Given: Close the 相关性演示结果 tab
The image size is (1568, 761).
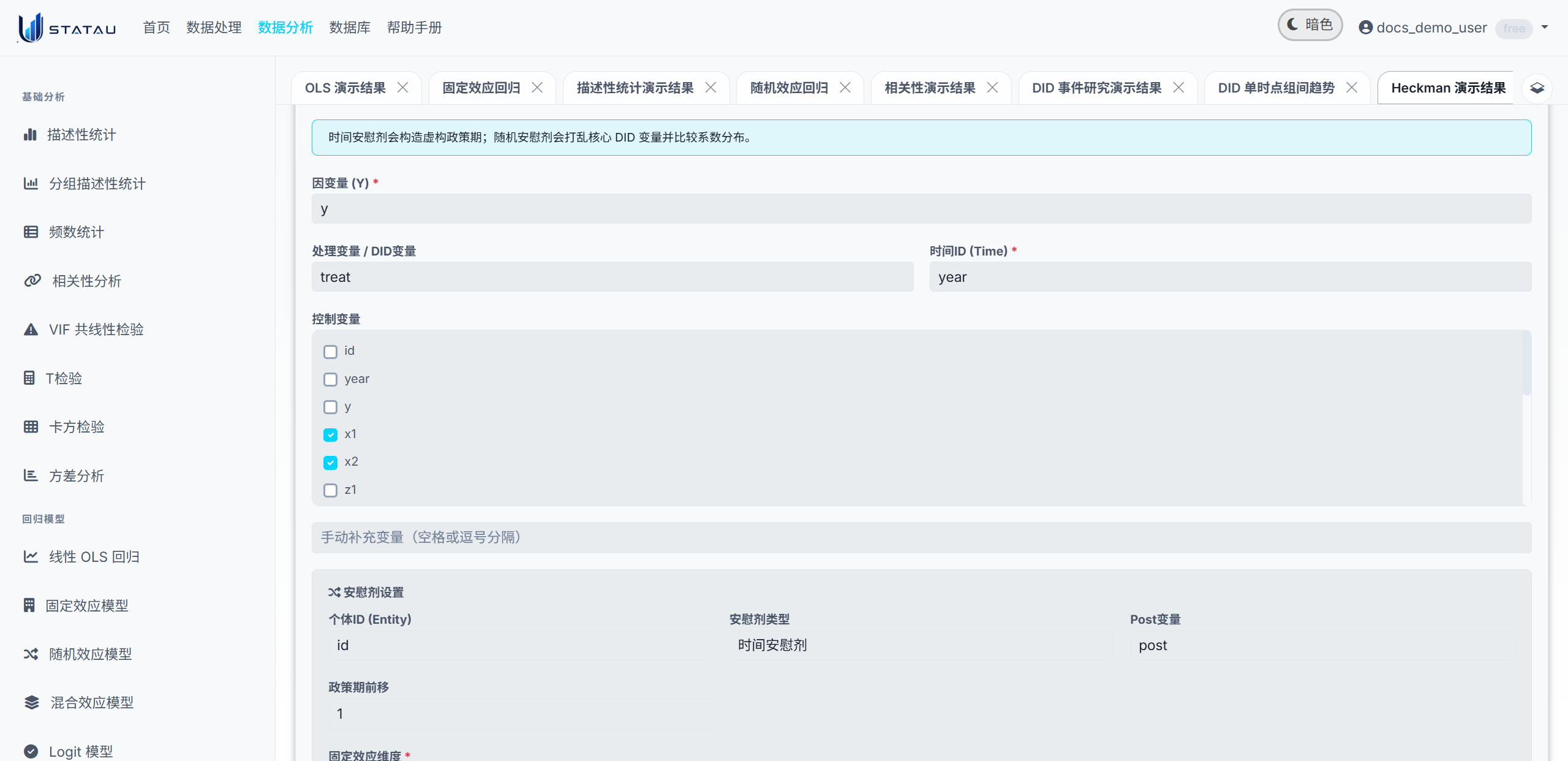Looking at the screenshot, I should pyautogui.click(x=992, y=88).
